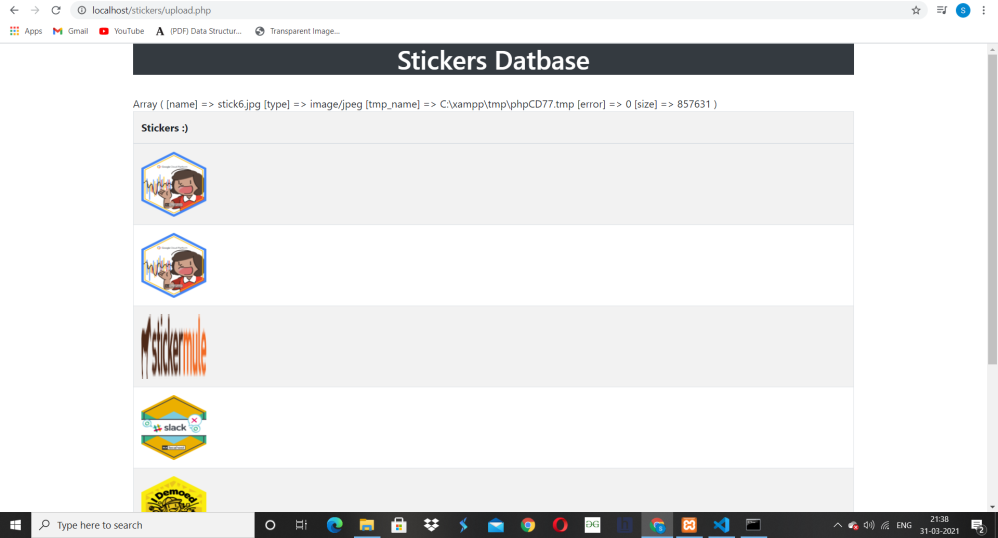Open Chrome's three-dot menu
This screenshot has height=538, width=998.
coord(983,10)
